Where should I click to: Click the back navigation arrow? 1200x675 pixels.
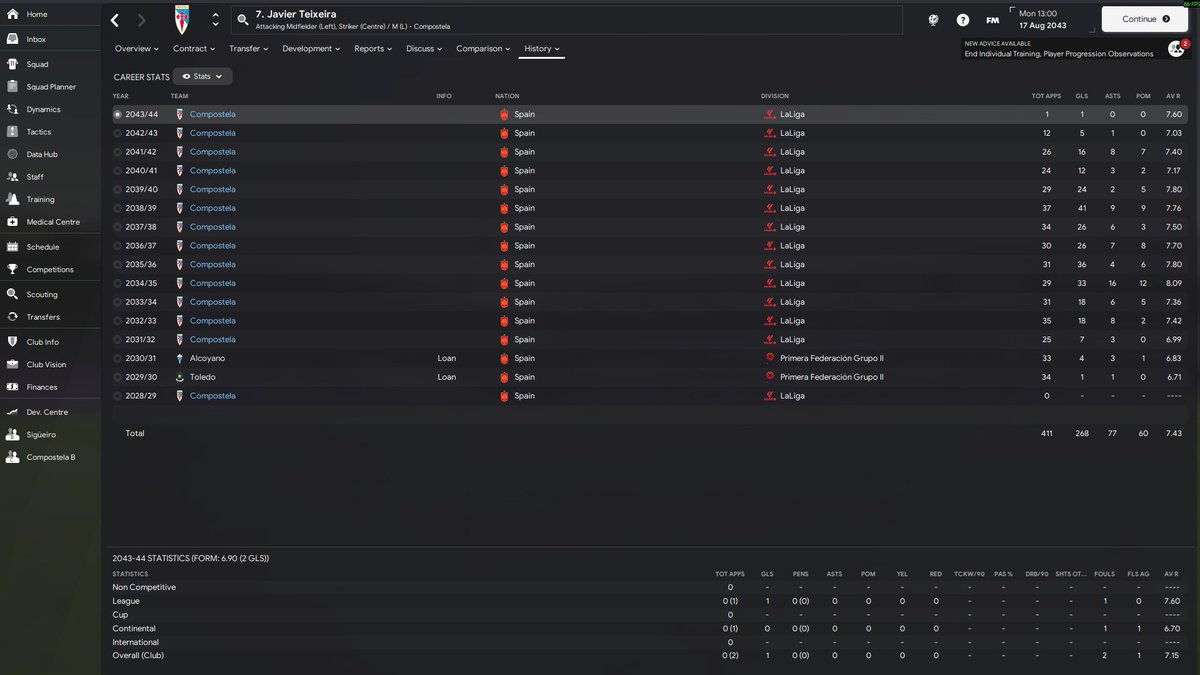(x=115, y=20)
